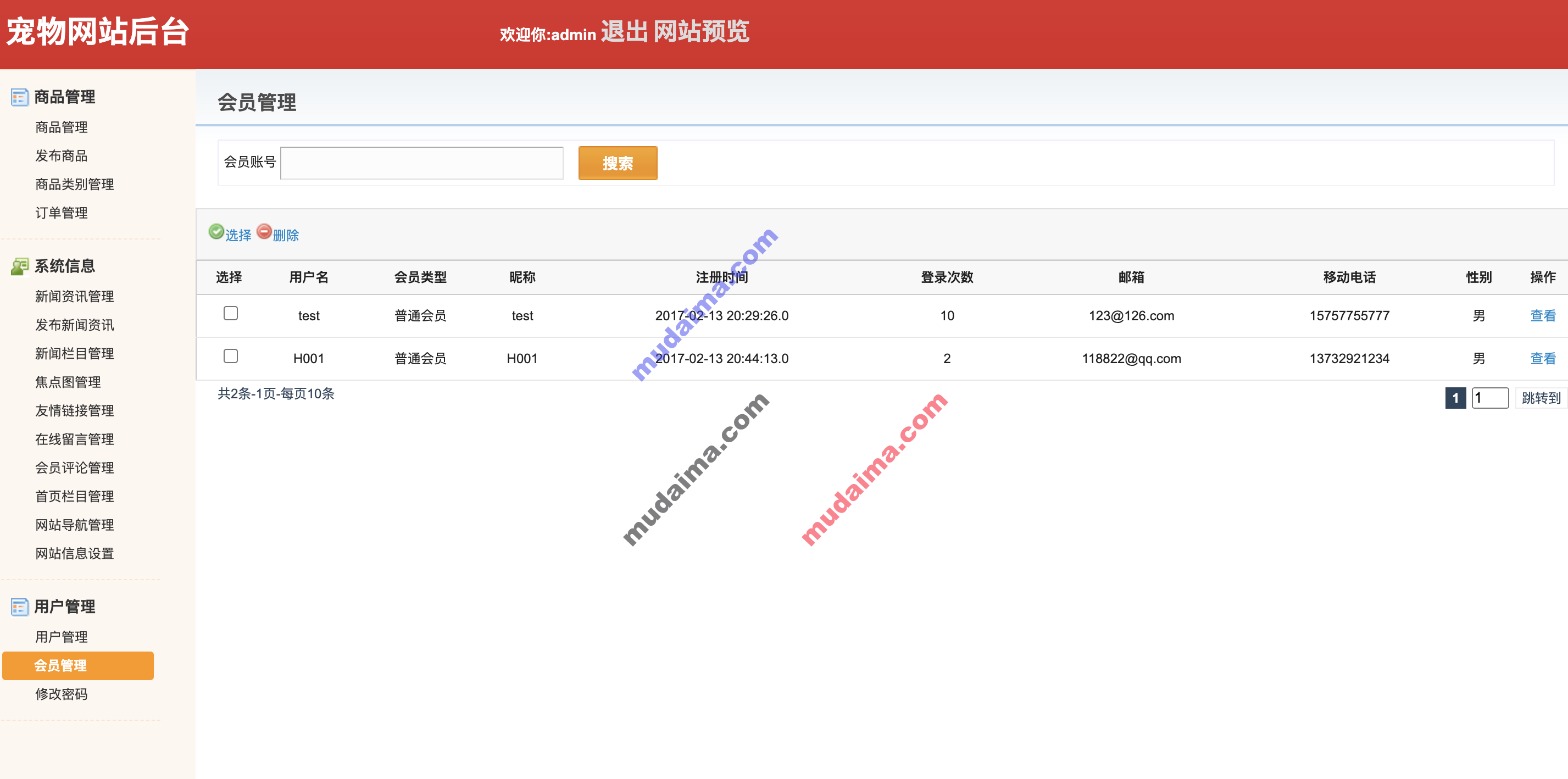Open 新闻栏目管理 in the sidebar
This screenshot has width=1568, height=779.
pyautogui.click(x=74, y=354)
